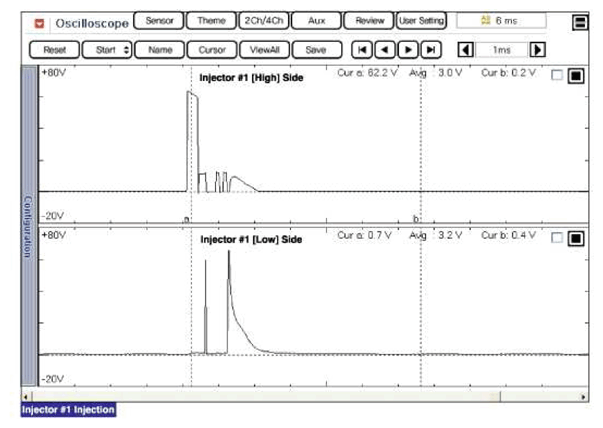Click the horizontal scrollbar below the waveforms

click(x=300, y=396)
